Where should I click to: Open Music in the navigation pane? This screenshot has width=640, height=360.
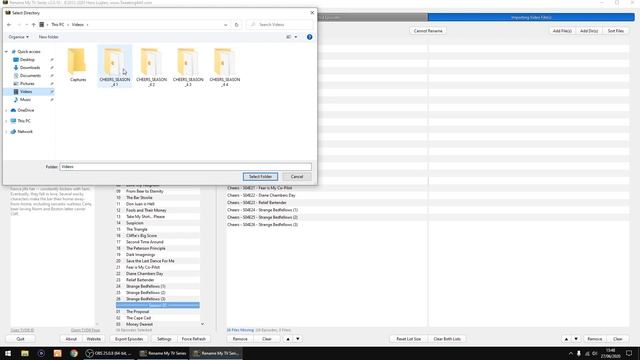tap(25, 100)
